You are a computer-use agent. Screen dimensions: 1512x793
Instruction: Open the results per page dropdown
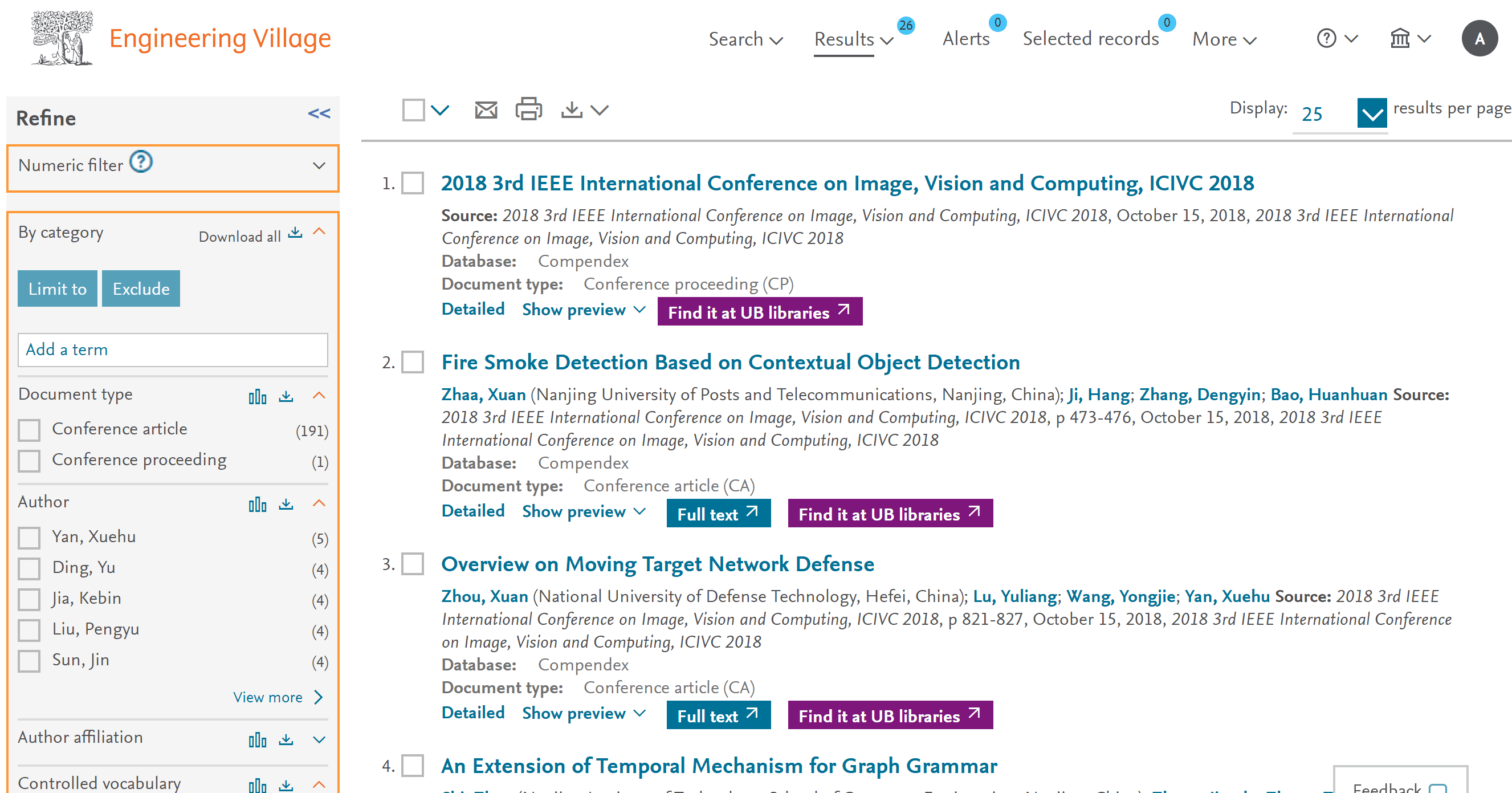pos(1372,113)
